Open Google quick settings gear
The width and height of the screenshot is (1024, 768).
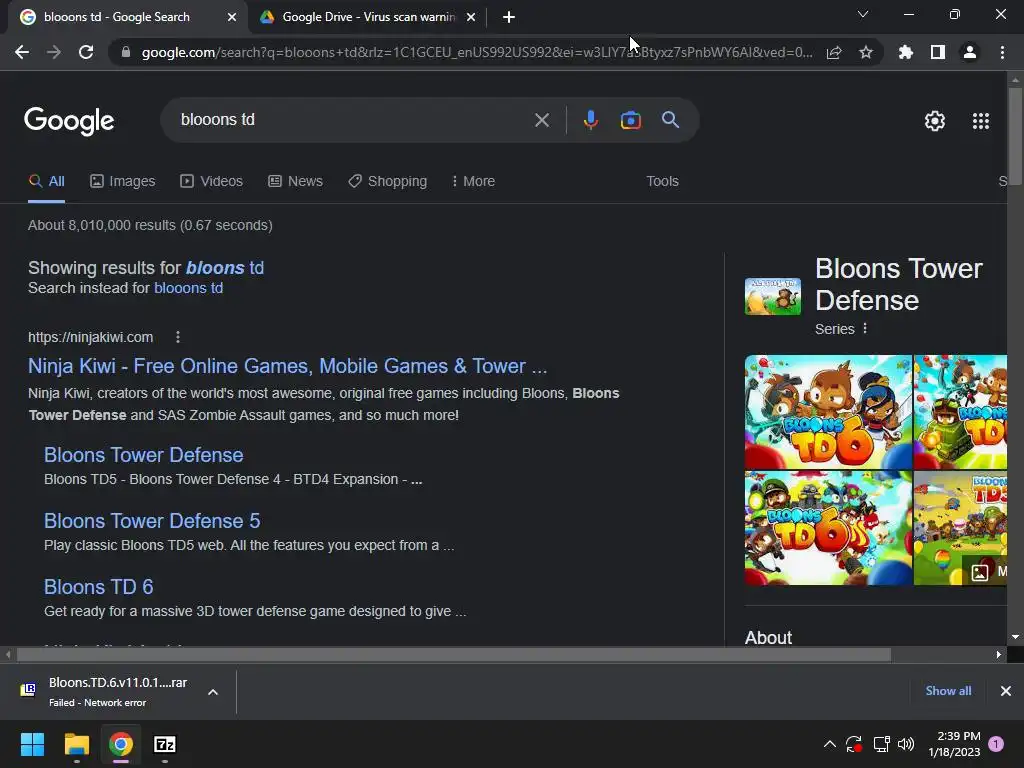[935, 121]
